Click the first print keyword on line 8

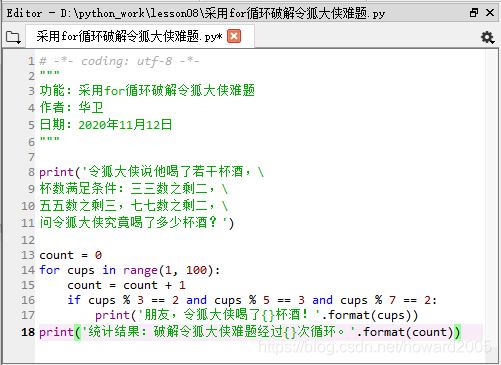pyautogui.click(x=56, y=172)
